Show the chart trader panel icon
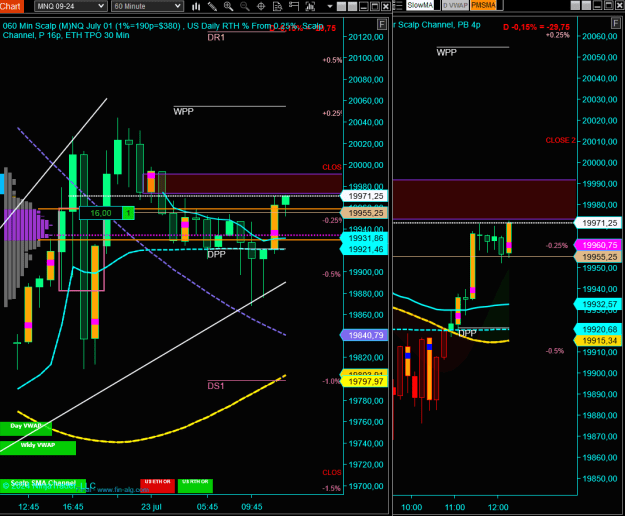This screenshot has height=516, width=625. (x=294, y=6)
